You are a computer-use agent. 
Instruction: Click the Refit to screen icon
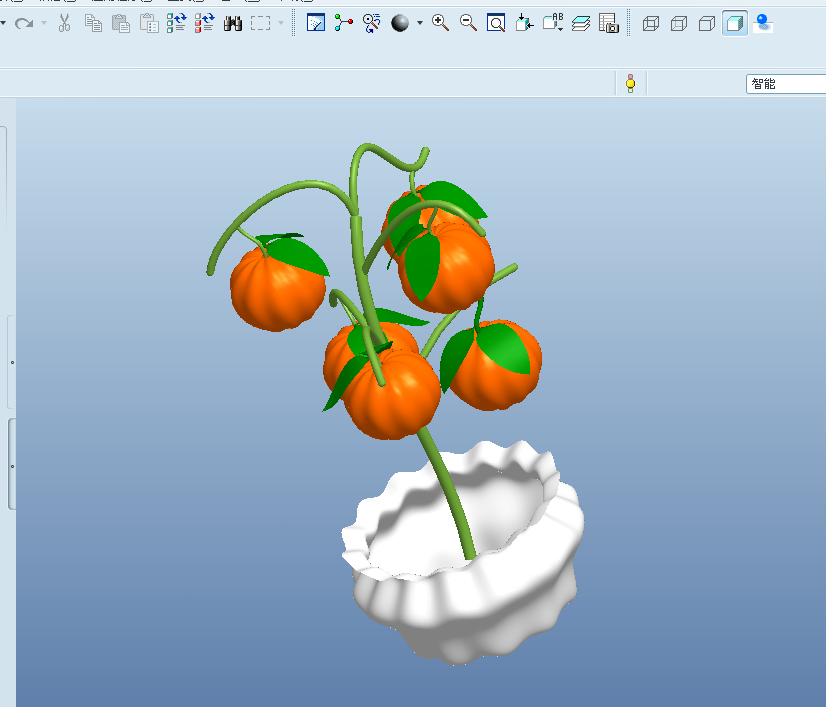pos(496,23)
